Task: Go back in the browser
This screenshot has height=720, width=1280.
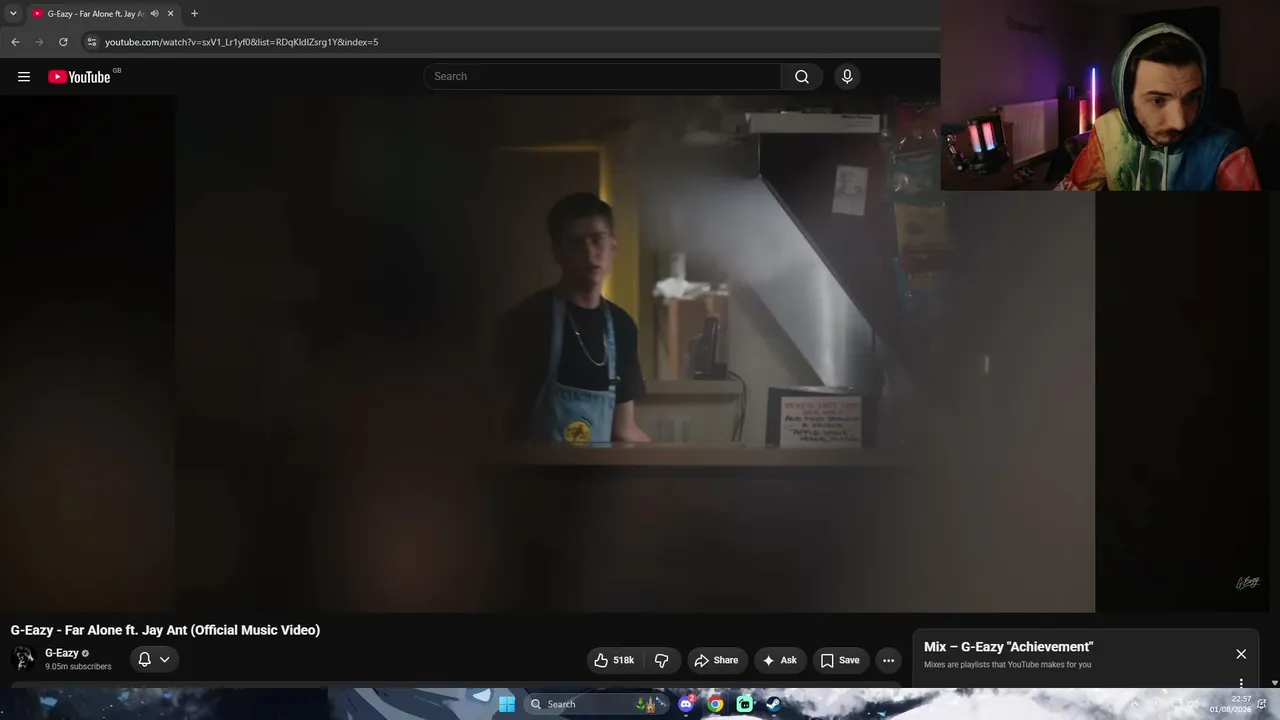Action: click(15, 42)
